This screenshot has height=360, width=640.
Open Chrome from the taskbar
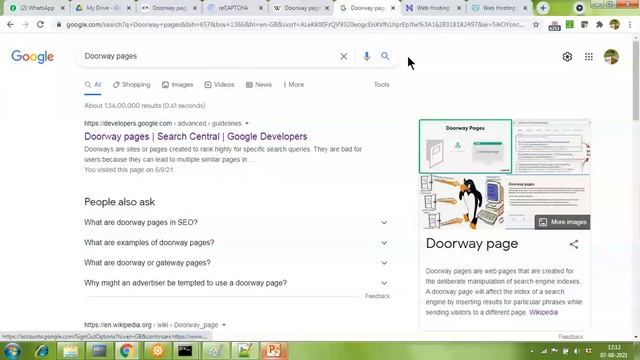(127, 351)
